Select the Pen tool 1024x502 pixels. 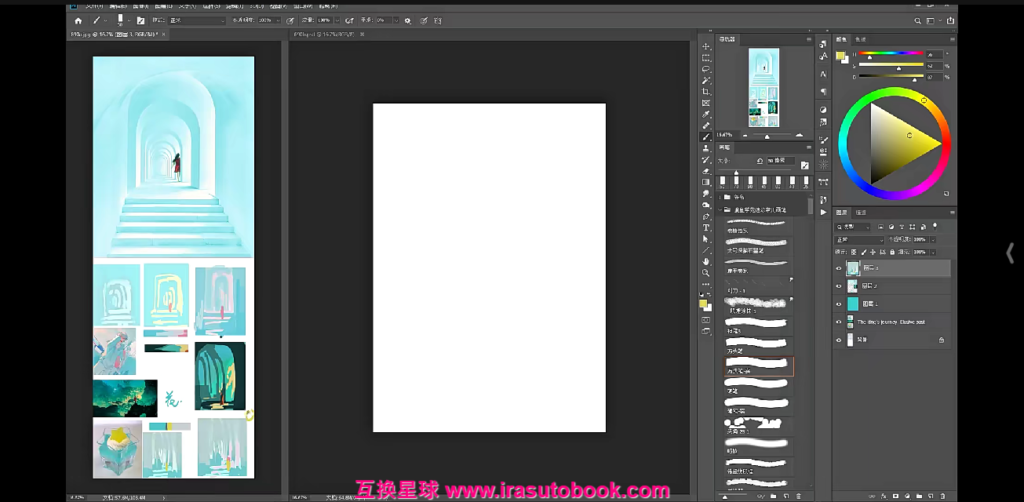coord(706,216)
